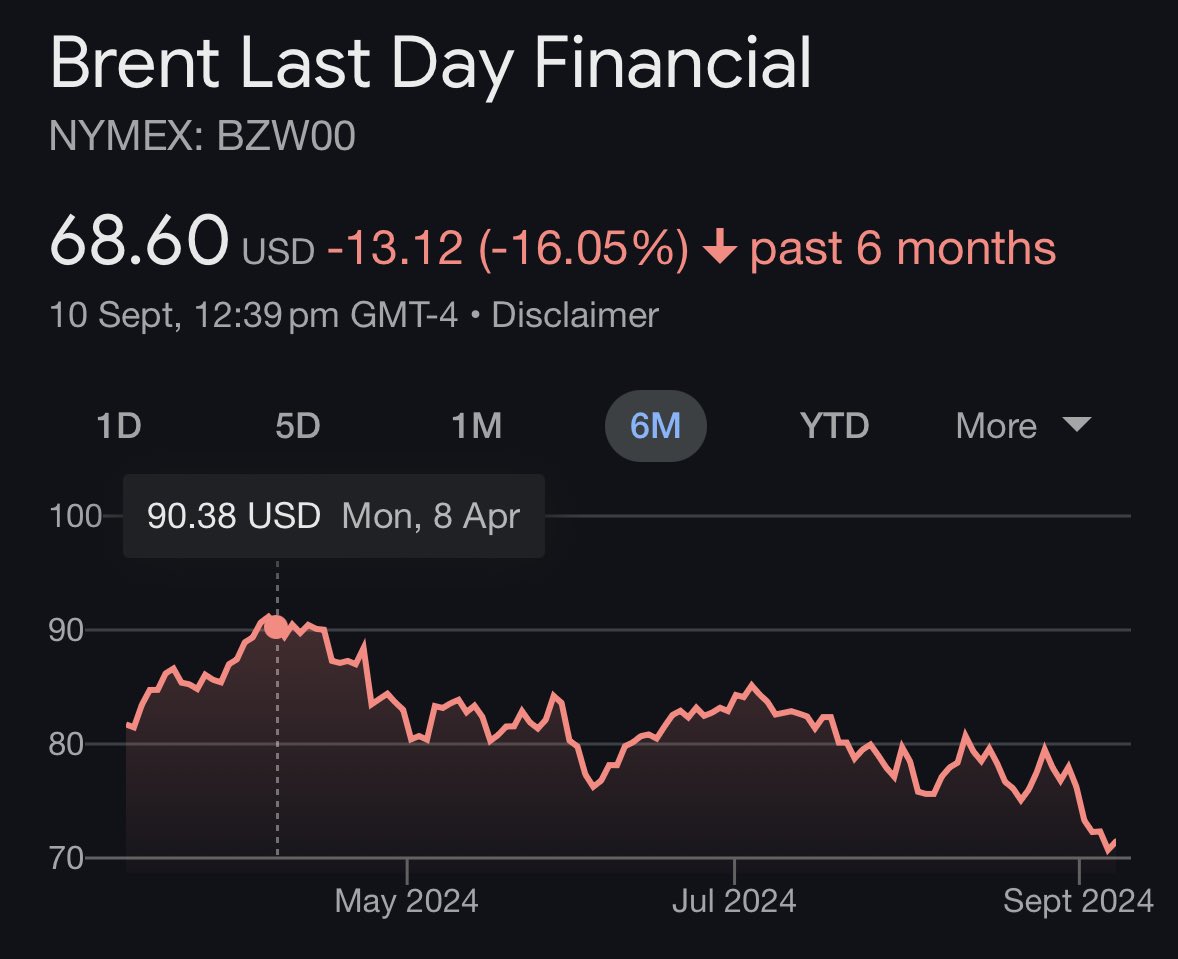The width and height of the screenshot is (1178, 959).
Task: Click the Brent Last Day Financial title
Action: pos(432,63)
